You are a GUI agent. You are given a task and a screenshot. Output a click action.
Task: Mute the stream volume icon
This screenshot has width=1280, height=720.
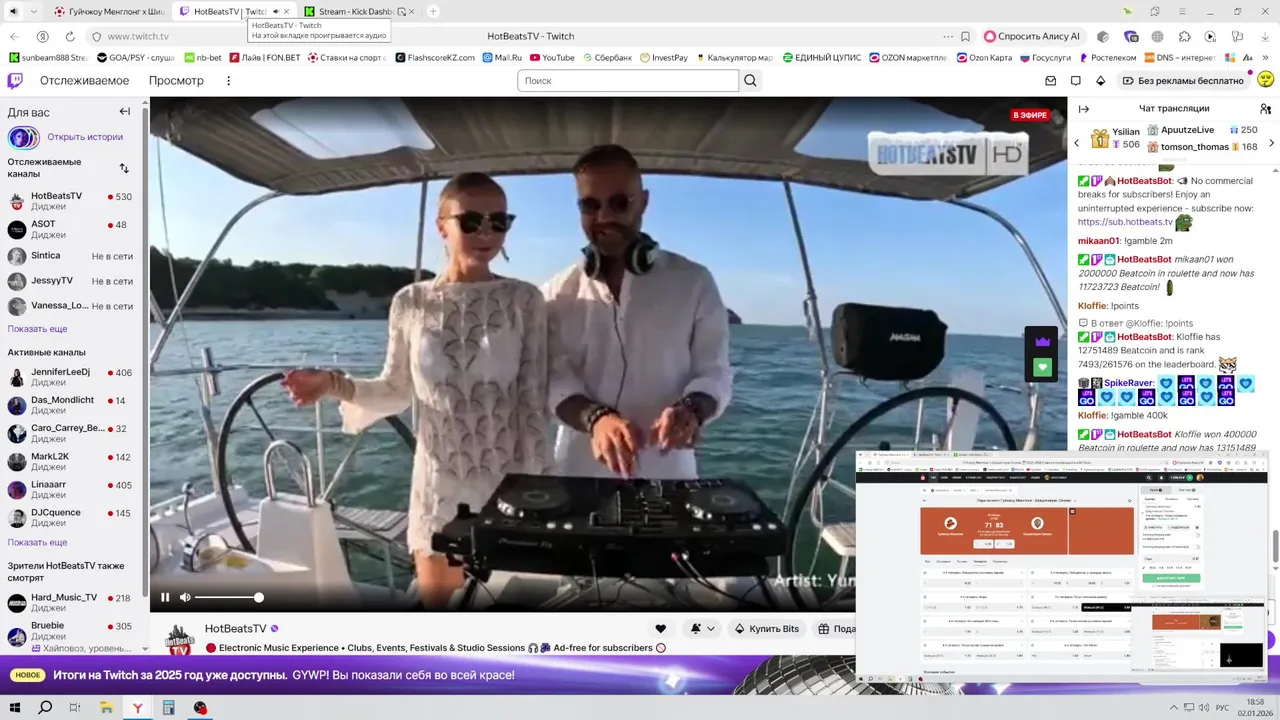click(185, 597)
